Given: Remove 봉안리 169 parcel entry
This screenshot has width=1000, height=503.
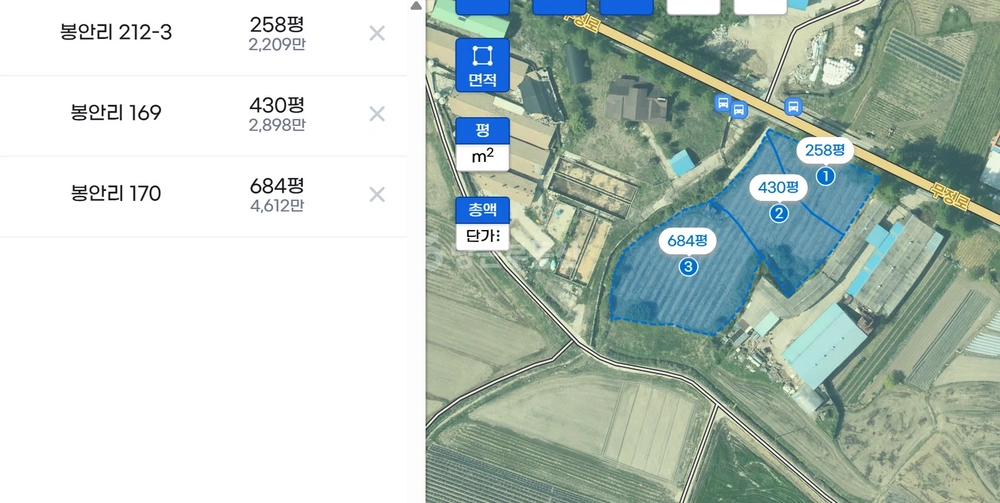Looking at the screenshot, I should 377,114.
